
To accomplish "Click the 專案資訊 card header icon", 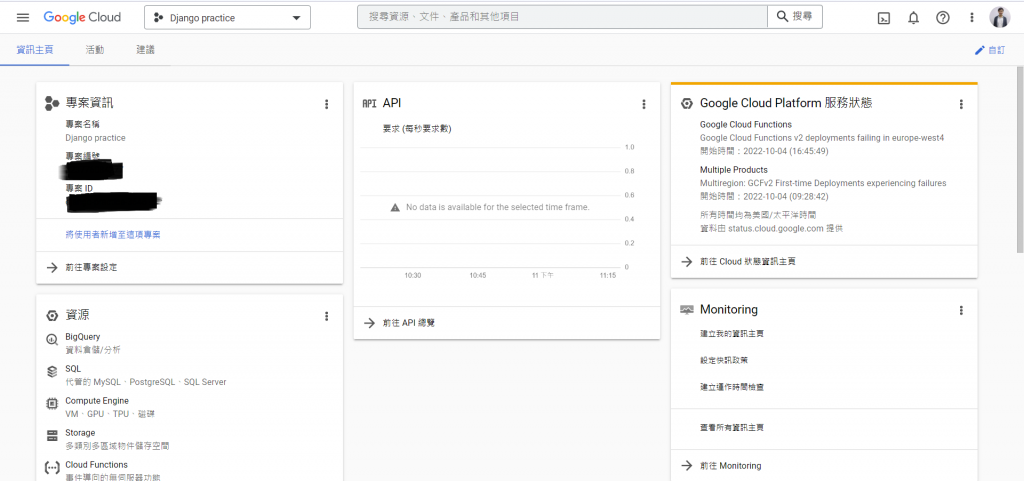I will pos(52,103).
